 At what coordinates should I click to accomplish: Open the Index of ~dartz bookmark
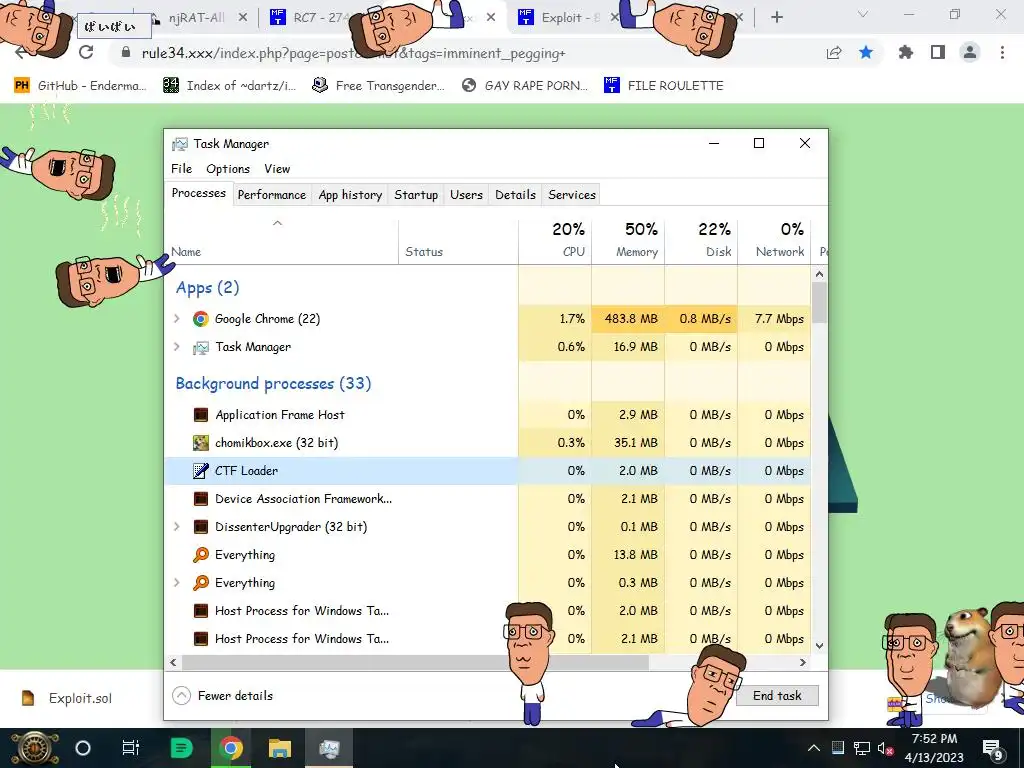click(229, 86)
